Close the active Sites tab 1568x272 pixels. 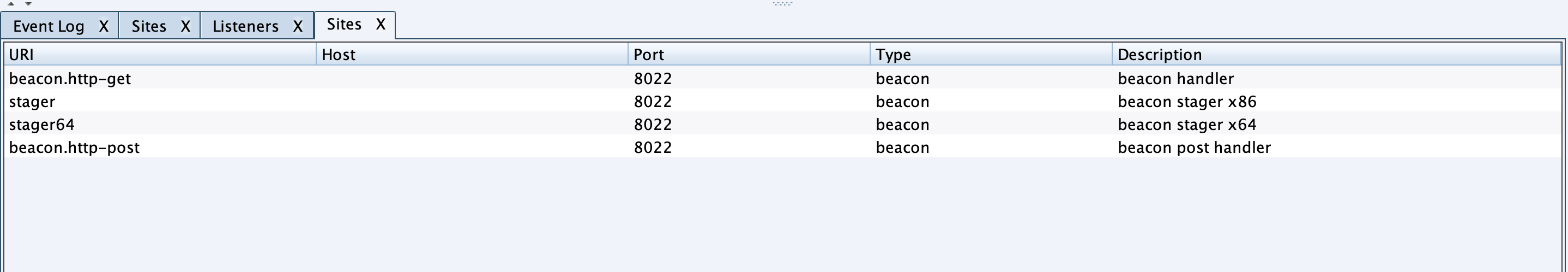click(x=381, y=25)
